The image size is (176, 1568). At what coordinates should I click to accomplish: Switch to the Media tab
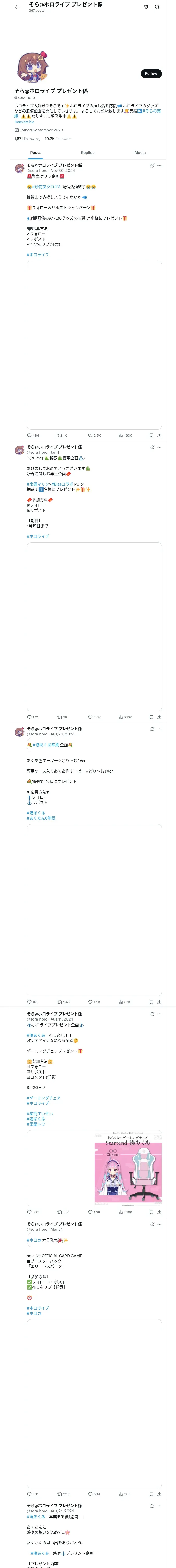click(140, 153)
